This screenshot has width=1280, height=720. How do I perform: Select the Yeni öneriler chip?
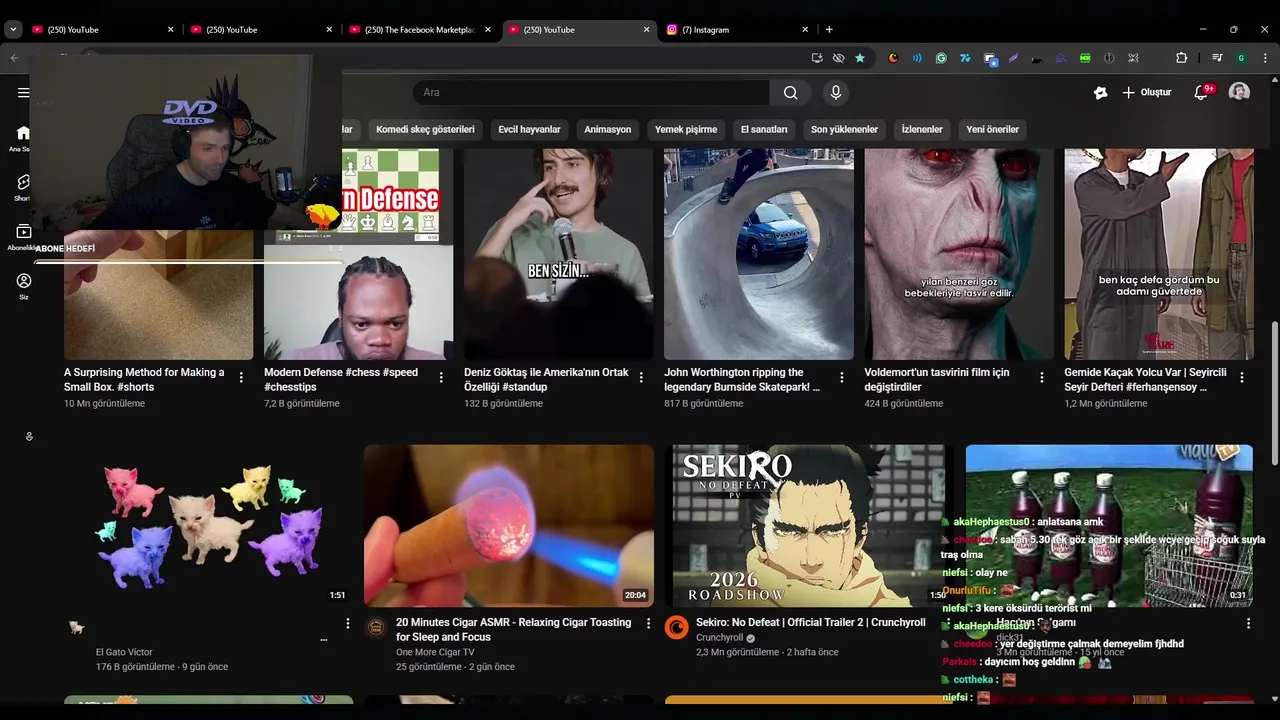(992, 129)
